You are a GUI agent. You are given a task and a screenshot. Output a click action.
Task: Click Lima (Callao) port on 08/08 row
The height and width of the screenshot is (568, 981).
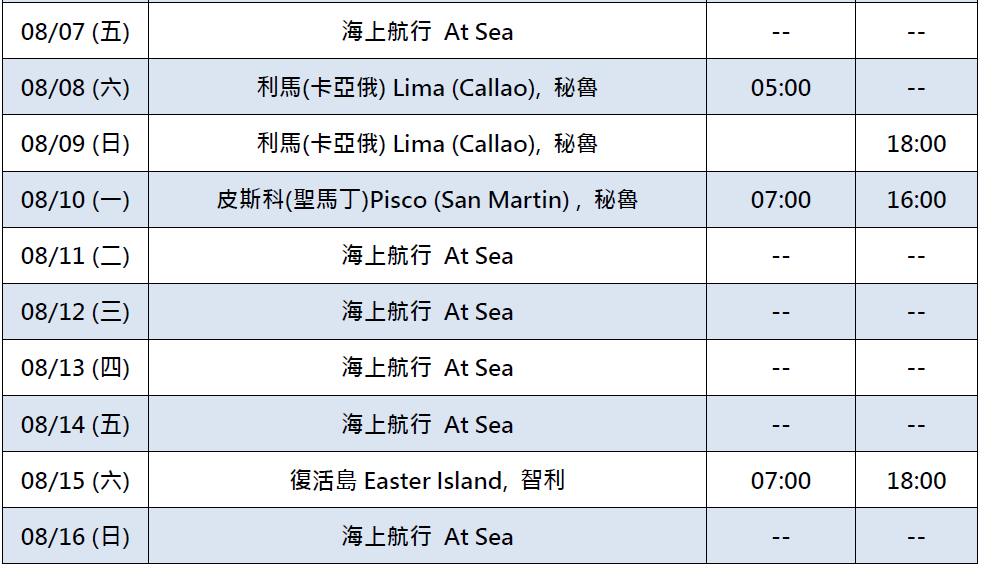pyautogui.click(x=427, y=88)
